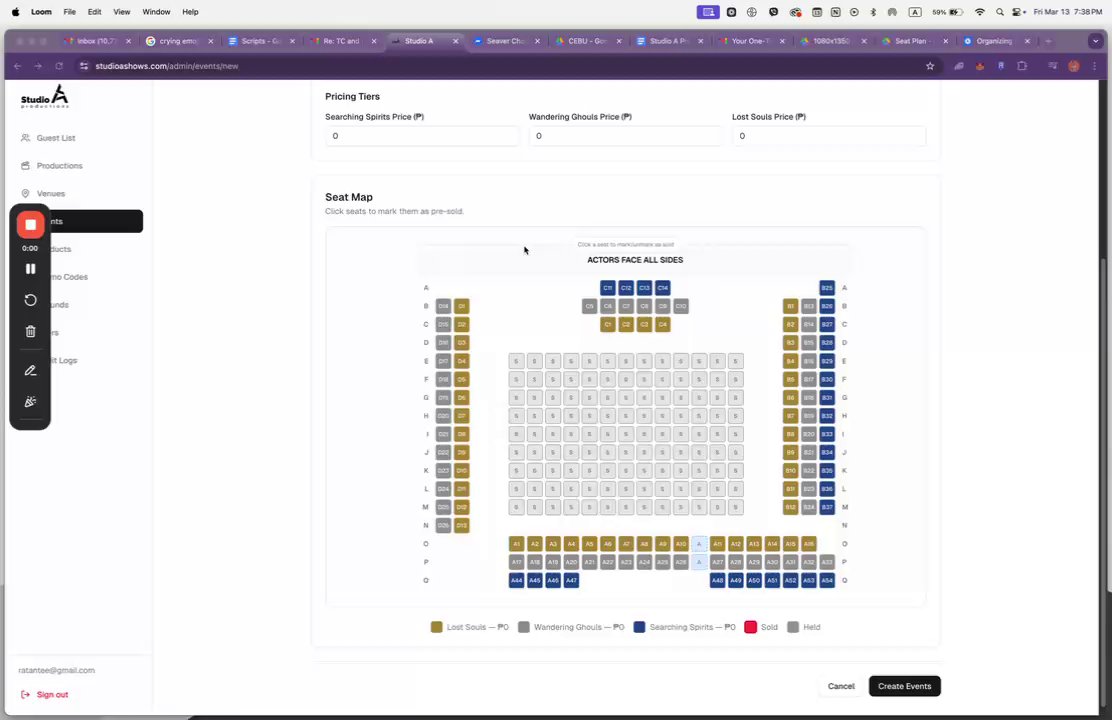Mark seat C11 as pre-sold

608,288
